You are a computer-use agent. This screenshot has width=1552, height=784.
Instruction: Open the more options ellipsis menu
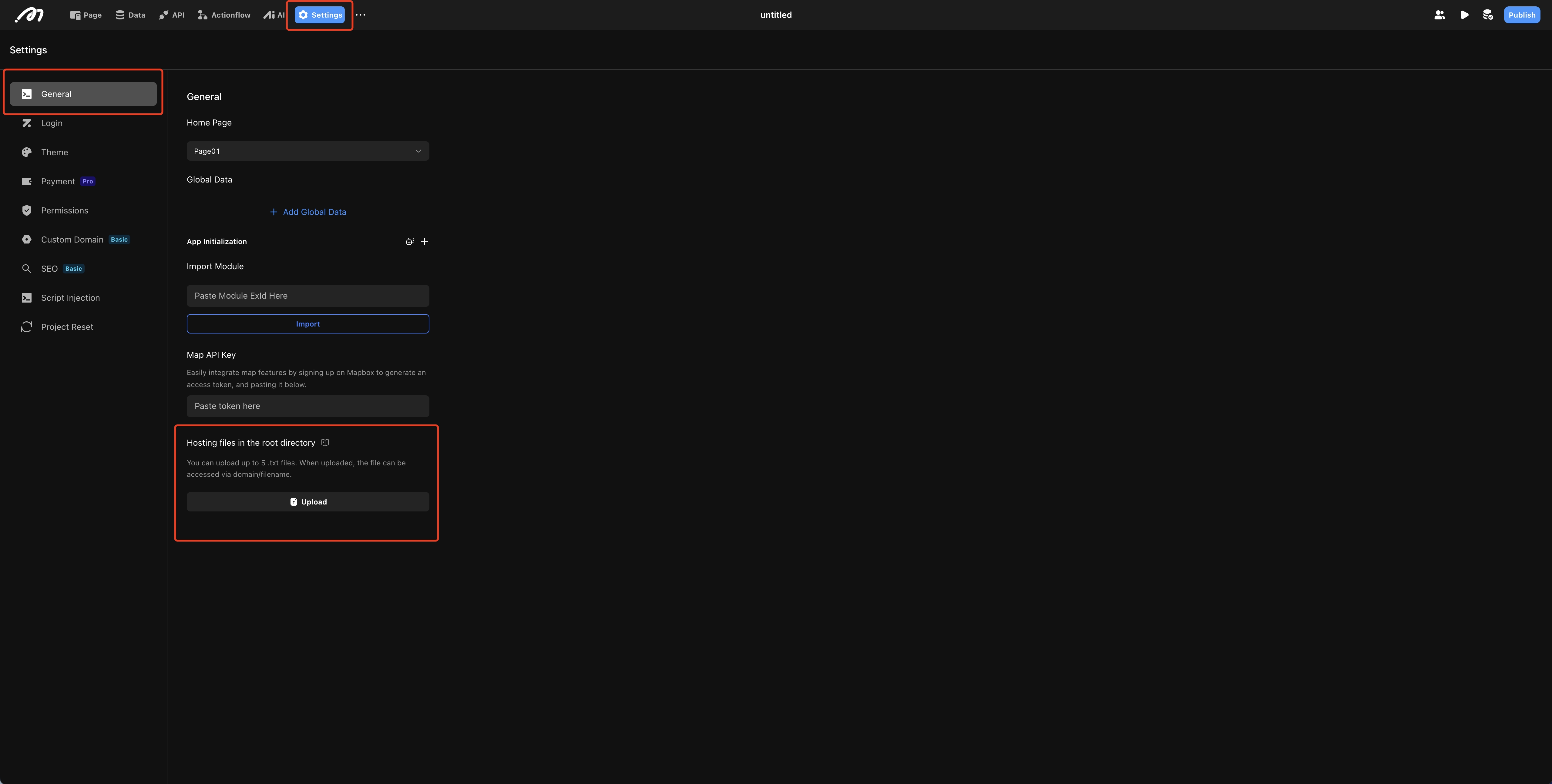360,15
